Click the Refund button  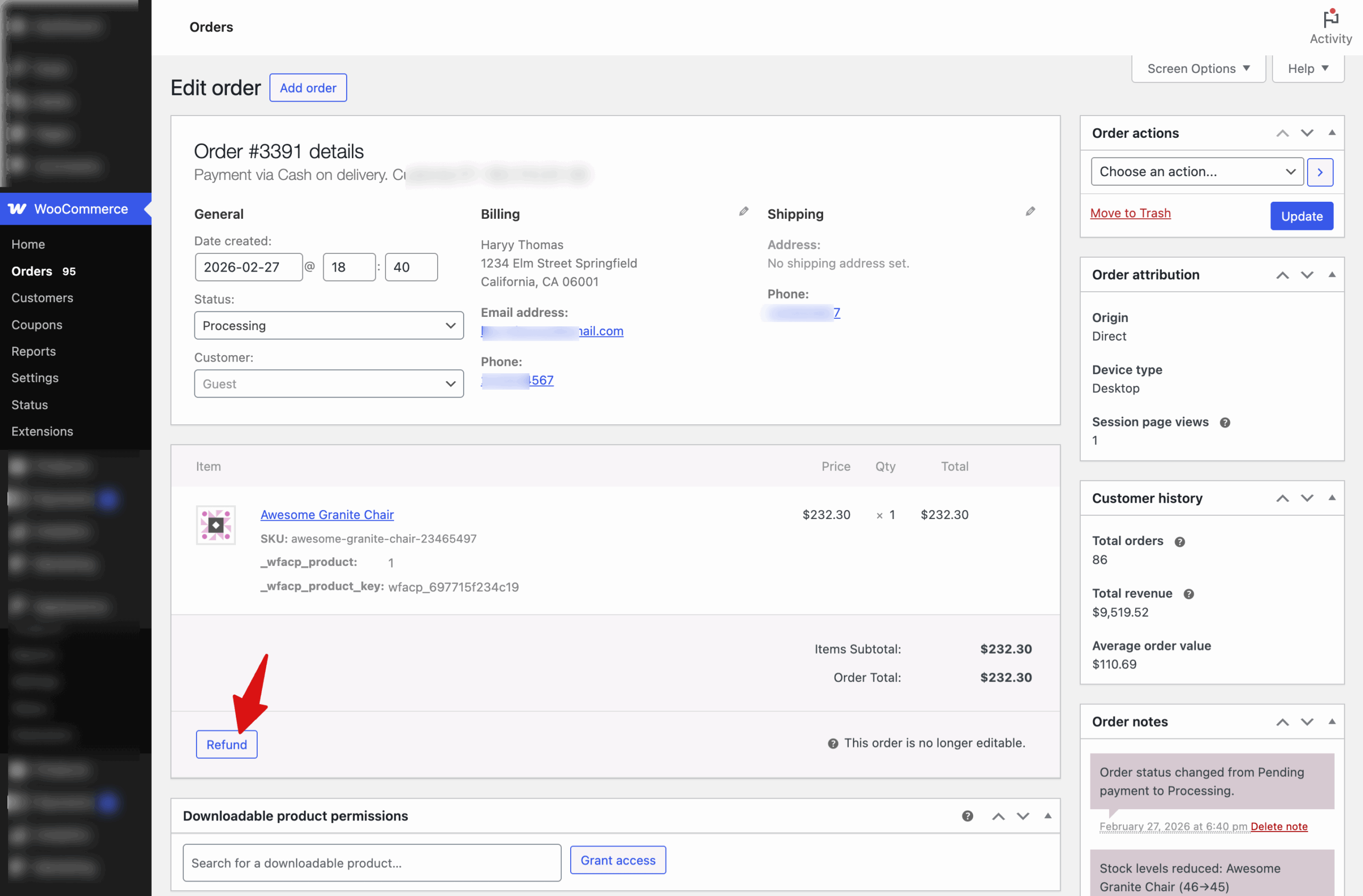coord(226,744)
